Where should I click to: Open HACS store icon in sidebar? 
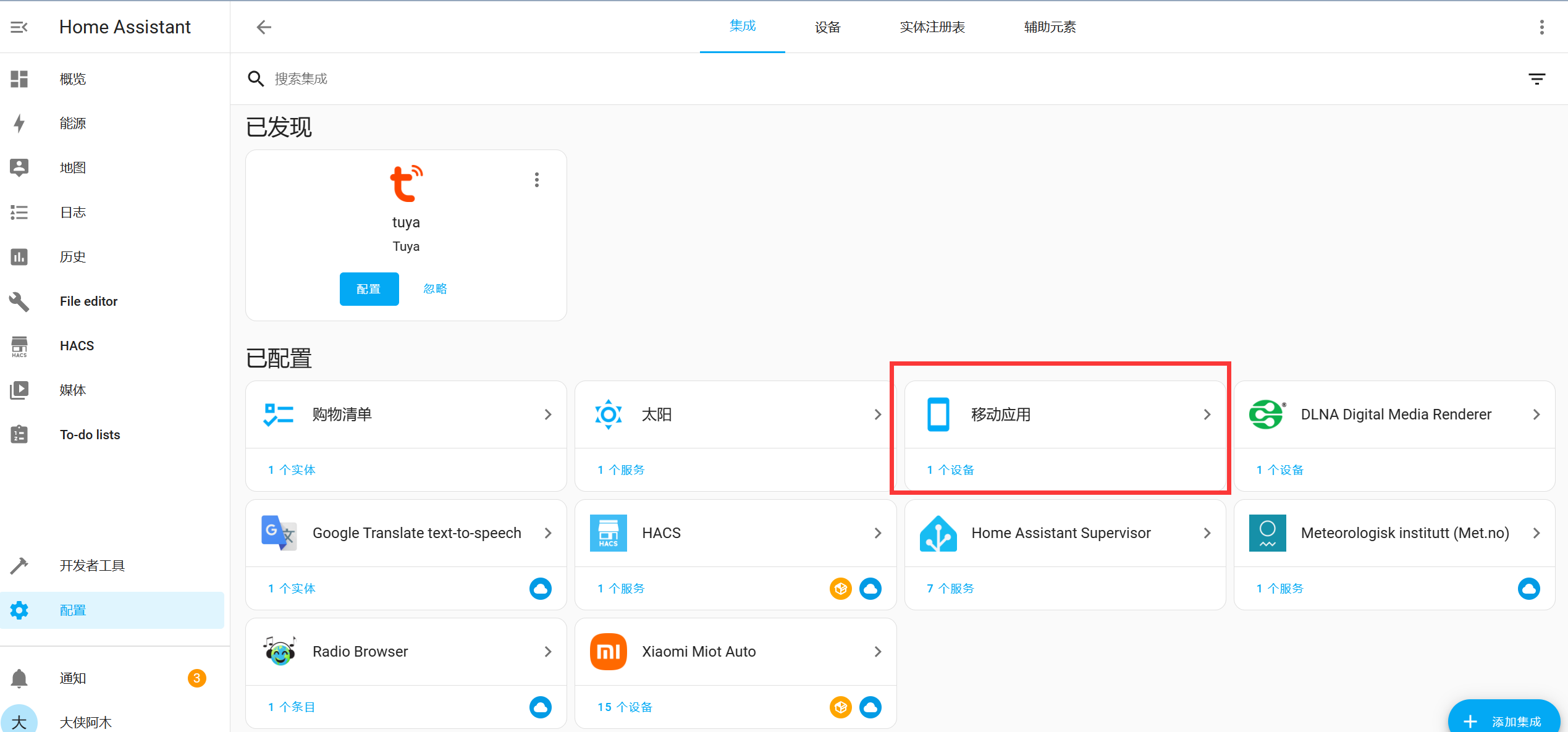point(19,346)
